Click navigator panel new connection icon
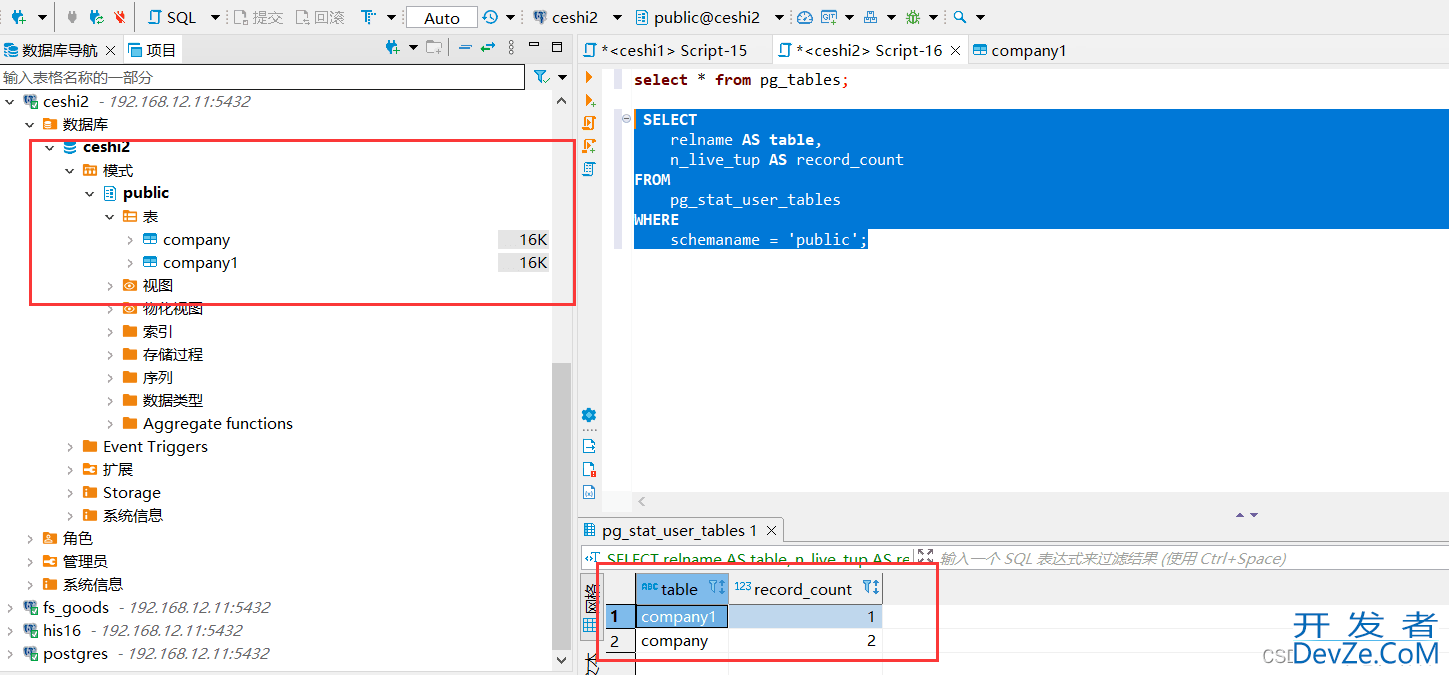 [x=392, y=47]
